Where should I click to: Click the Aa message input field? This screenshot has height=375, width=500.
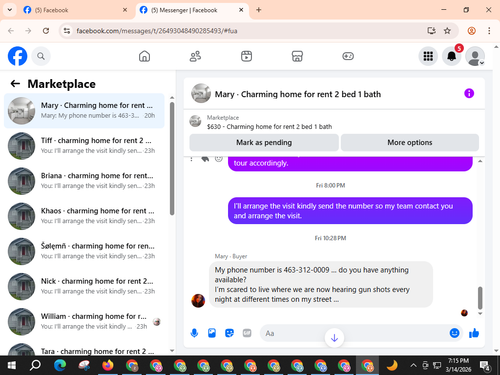tap(353, 333)
